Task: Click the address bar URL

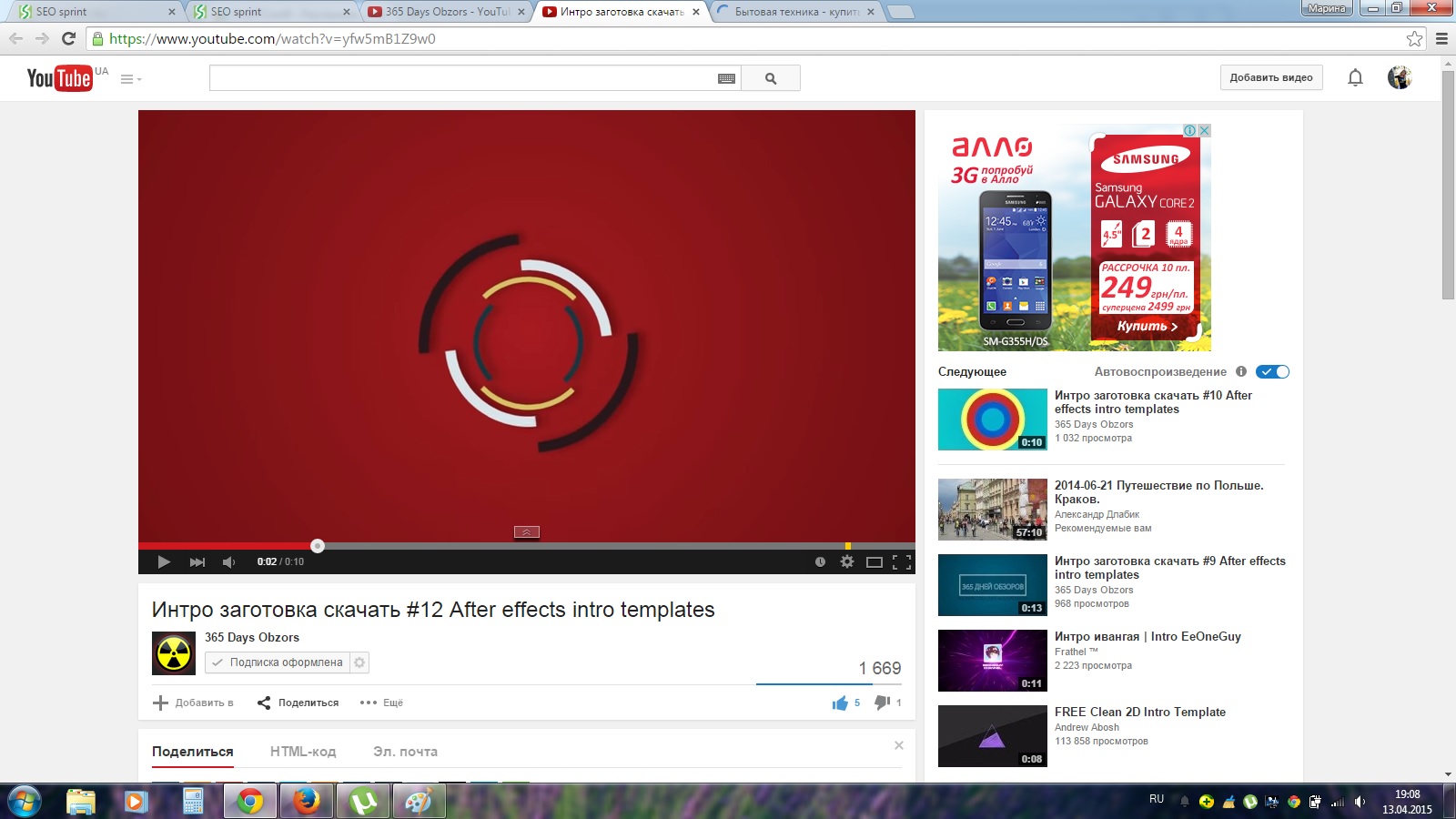Action: point(273,38)
